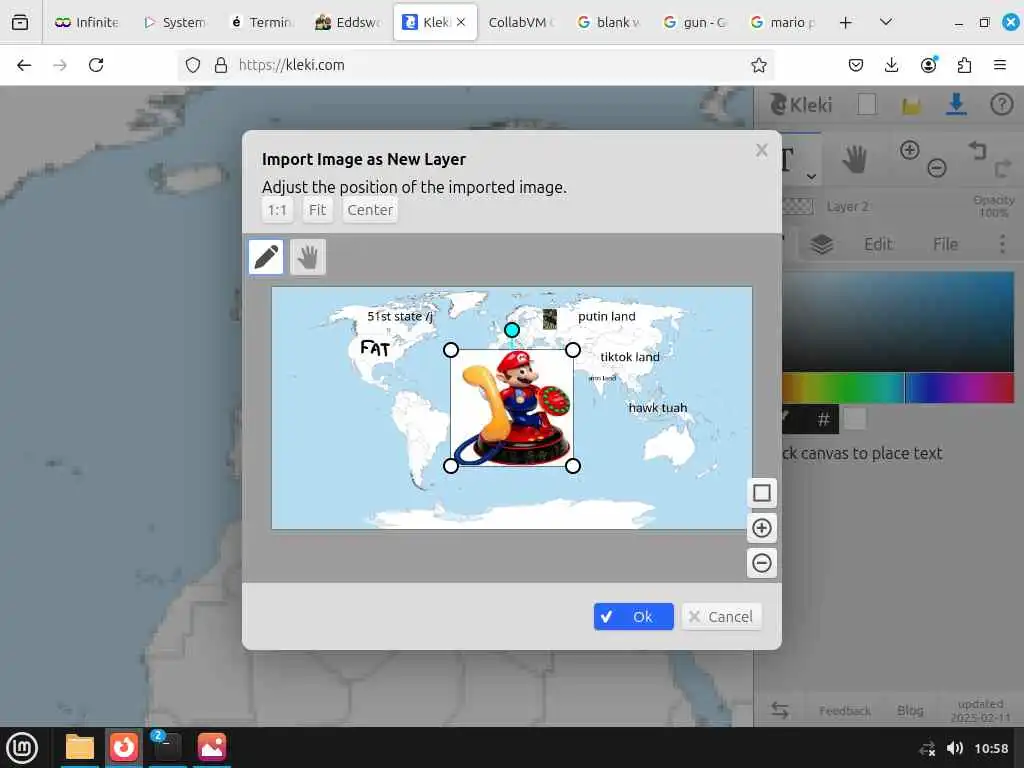Image resolution: width=1024 pixels, height=768 pixels.
Task: Click the cyan rotation handle above Mario image
Action: coord(512,330)
